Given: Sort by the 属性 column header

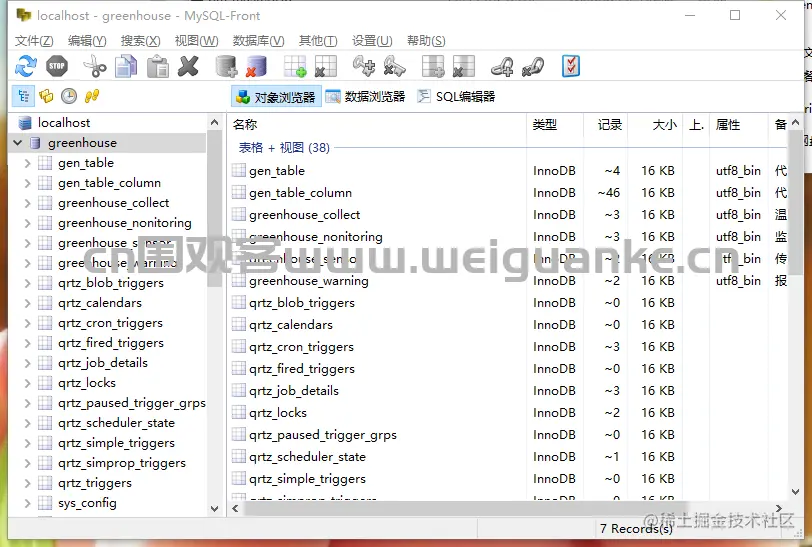Looking at the screenshot, I should click(738, 124).
